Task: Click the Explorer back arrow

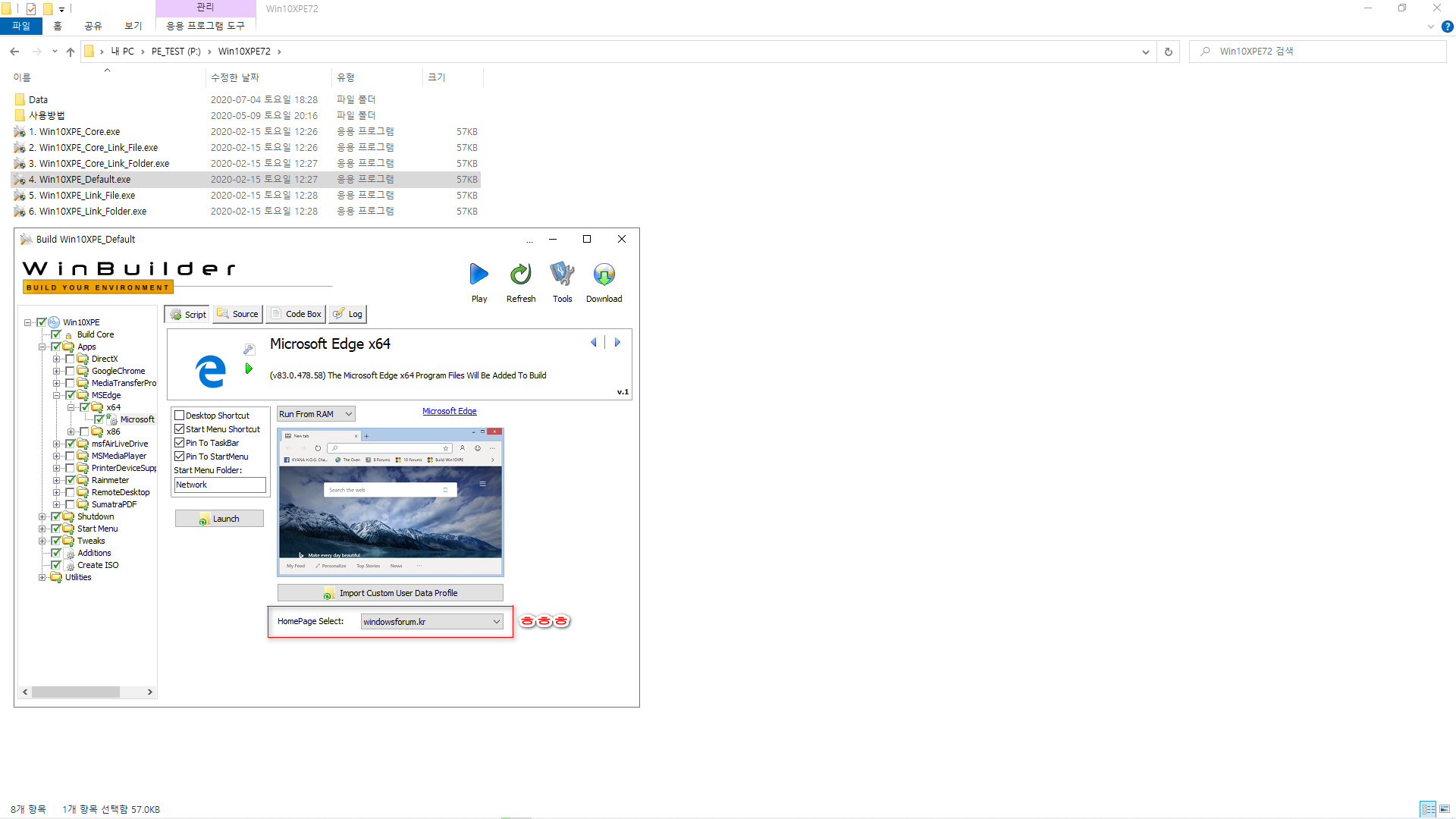Action: click(14, 52)
